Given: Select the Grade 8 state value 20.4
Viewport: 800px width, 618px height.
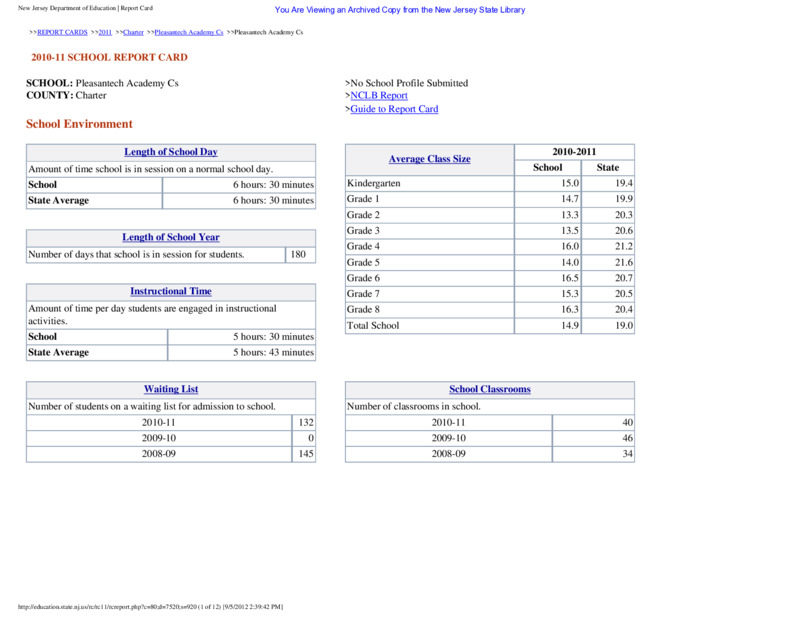Looking at the screenshot, I should click(x=608, y=310).
